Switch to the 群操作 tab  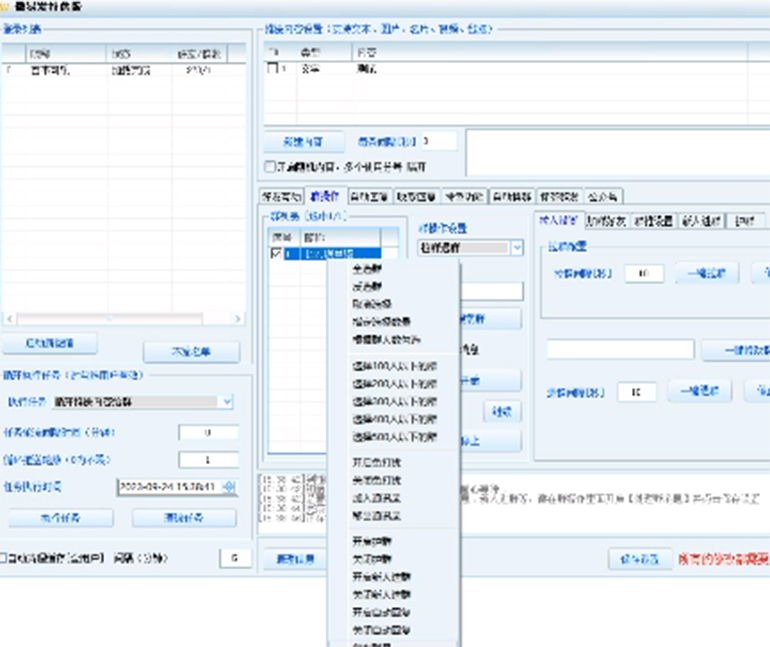(325, 196)
